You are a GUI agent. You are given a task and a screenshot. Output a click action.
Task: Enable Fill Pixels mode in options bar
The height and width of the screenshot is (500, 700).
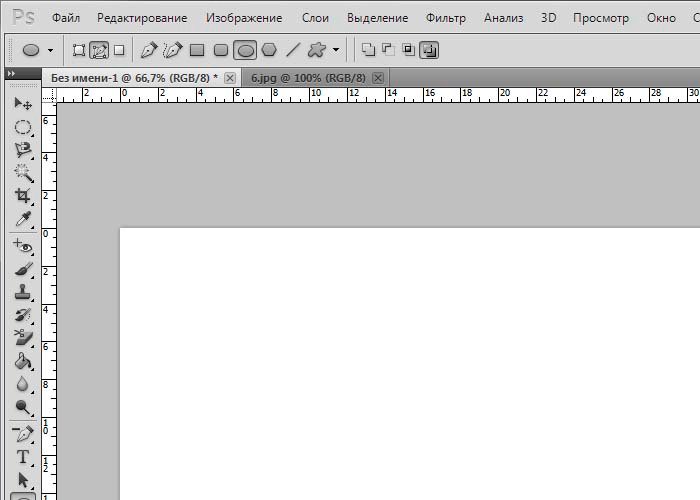point(119,49)
